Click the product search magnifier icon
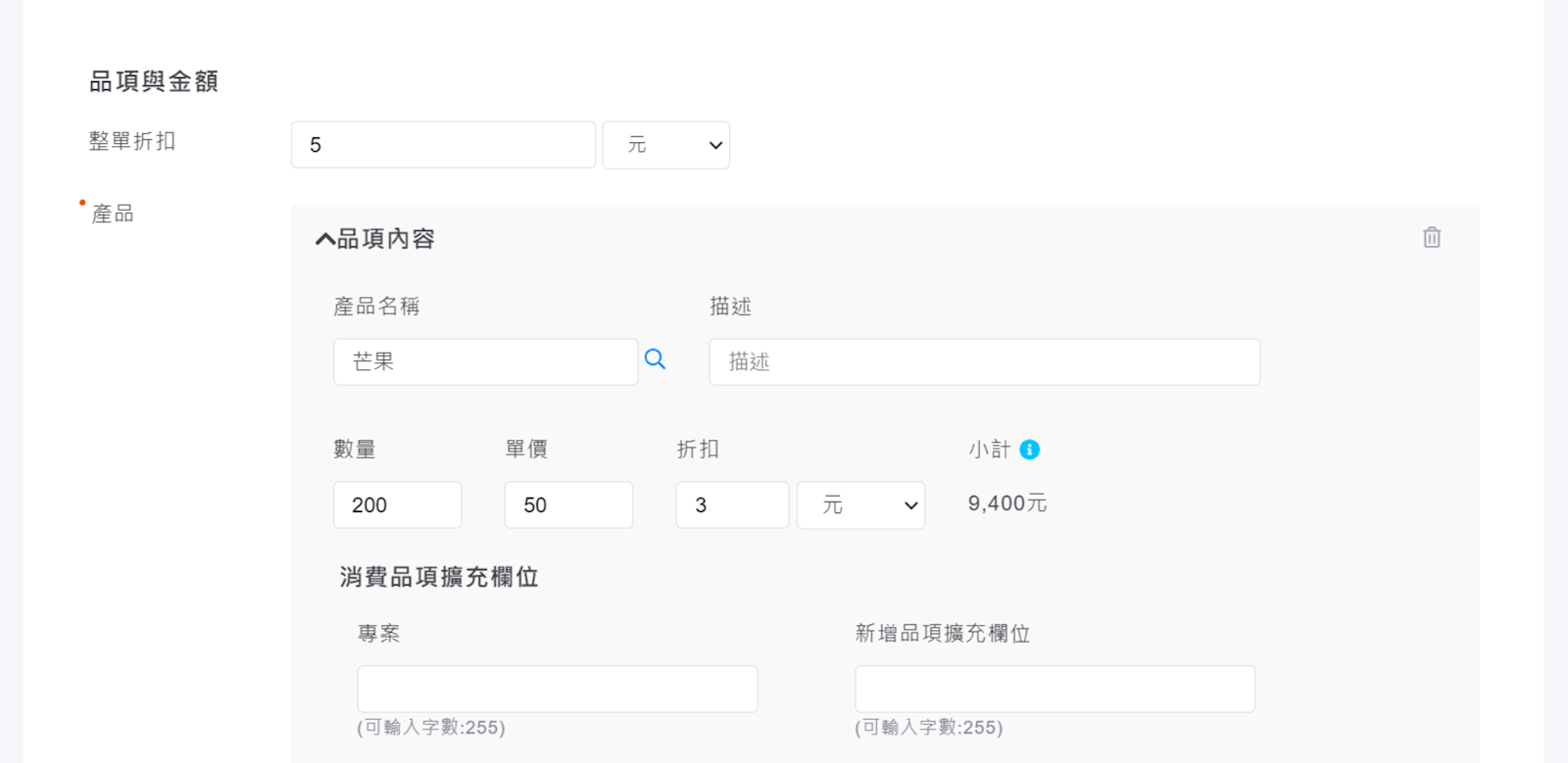Screen dimensions: 1568x763 point(655,359)
